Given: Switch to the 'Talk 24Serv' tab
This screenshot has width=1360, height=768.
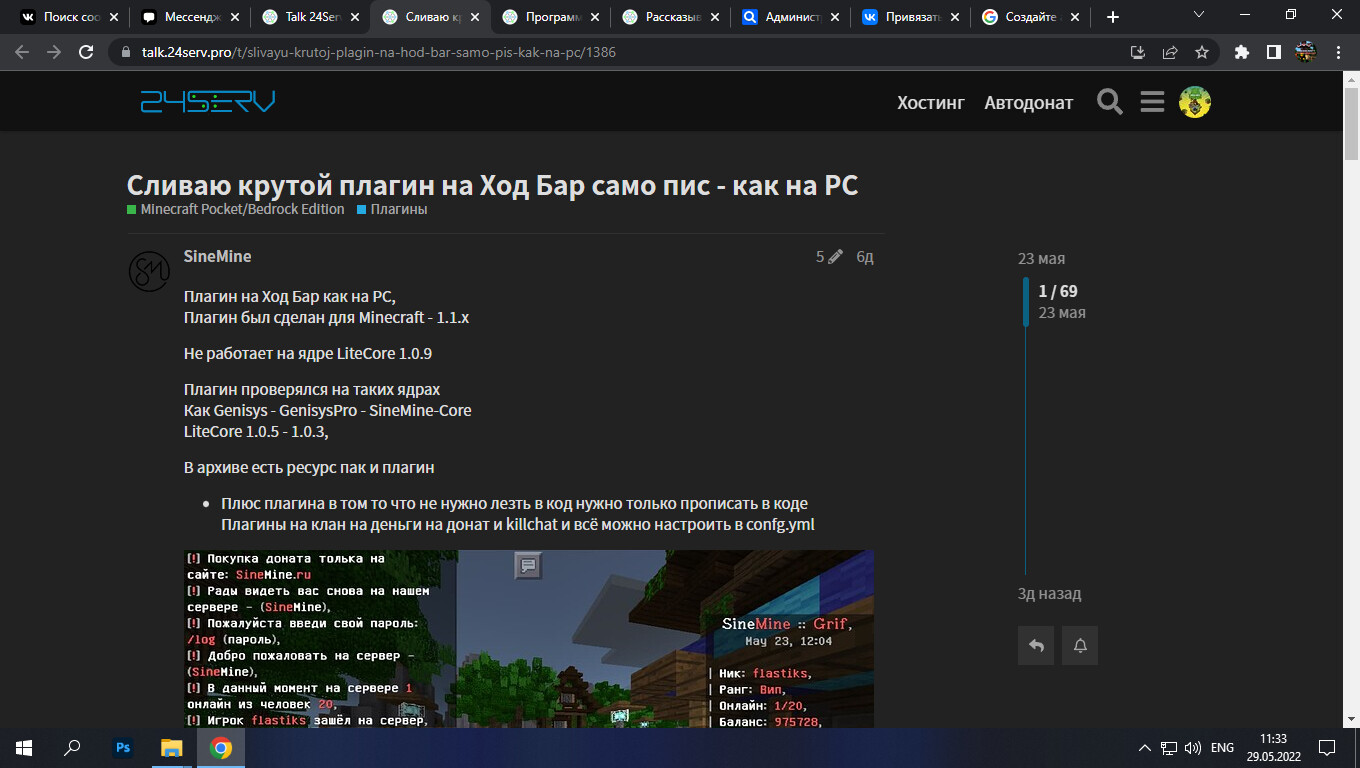Looking at the screenshot, I should click(x=310, y=17).
